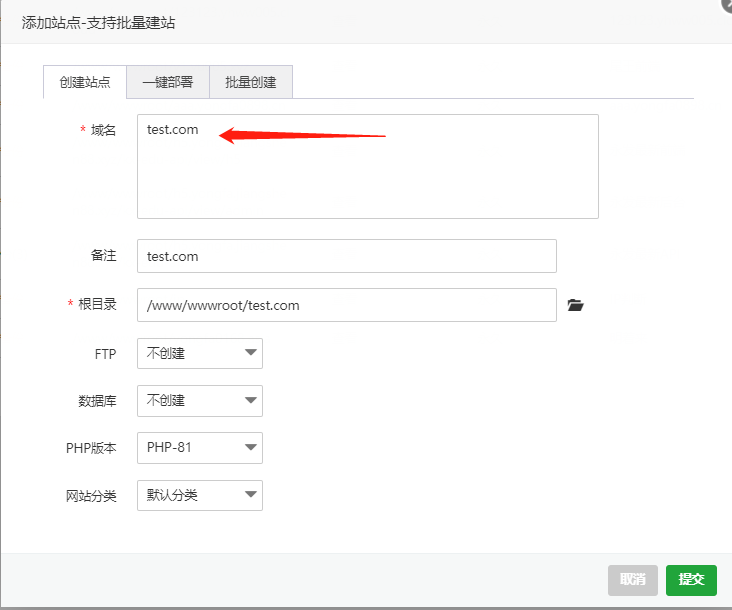Click the green 提交 button
The width and height of the screenshot is (732, 610).
(691, 580)
